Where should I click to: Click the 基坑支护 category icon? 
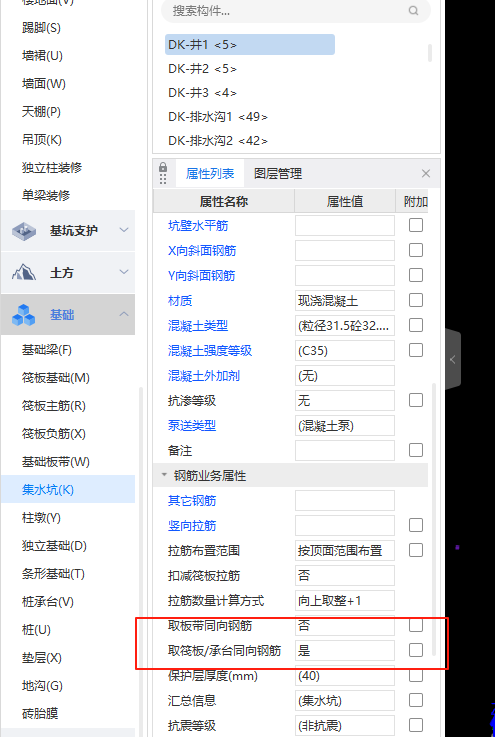pyautogui.click(x=24, y=231)
